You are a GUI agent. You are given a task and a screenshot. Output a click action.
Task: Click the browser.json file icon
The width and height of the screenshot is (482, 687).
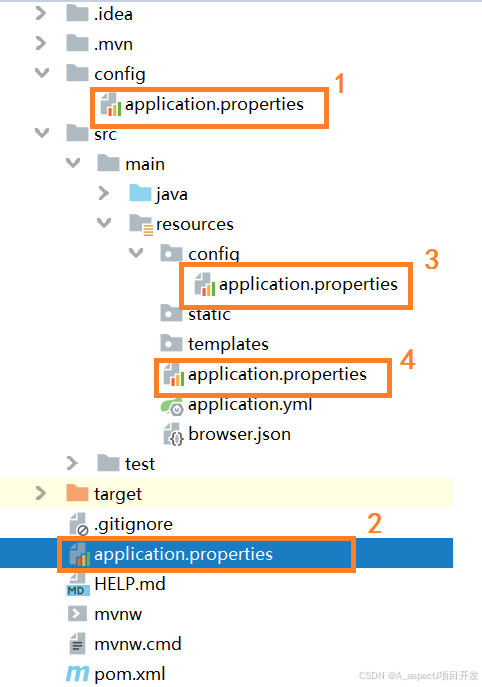click(173, 435)
